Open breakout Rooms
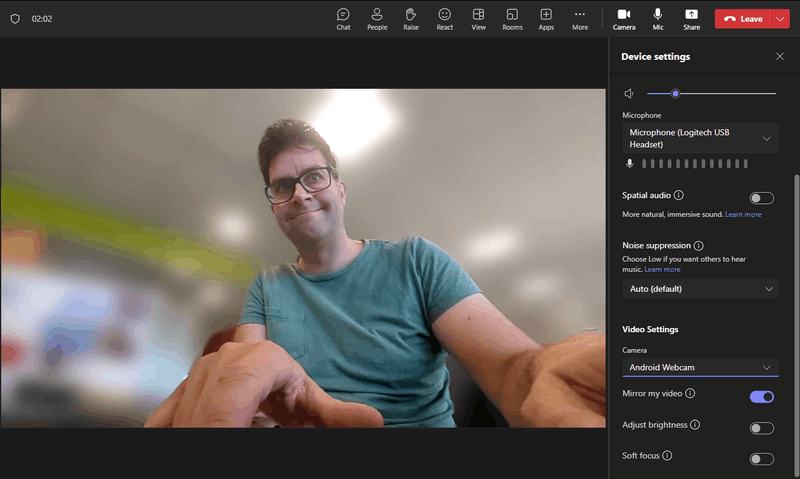This screenshot has height=479, width=800. click(512, 18)
